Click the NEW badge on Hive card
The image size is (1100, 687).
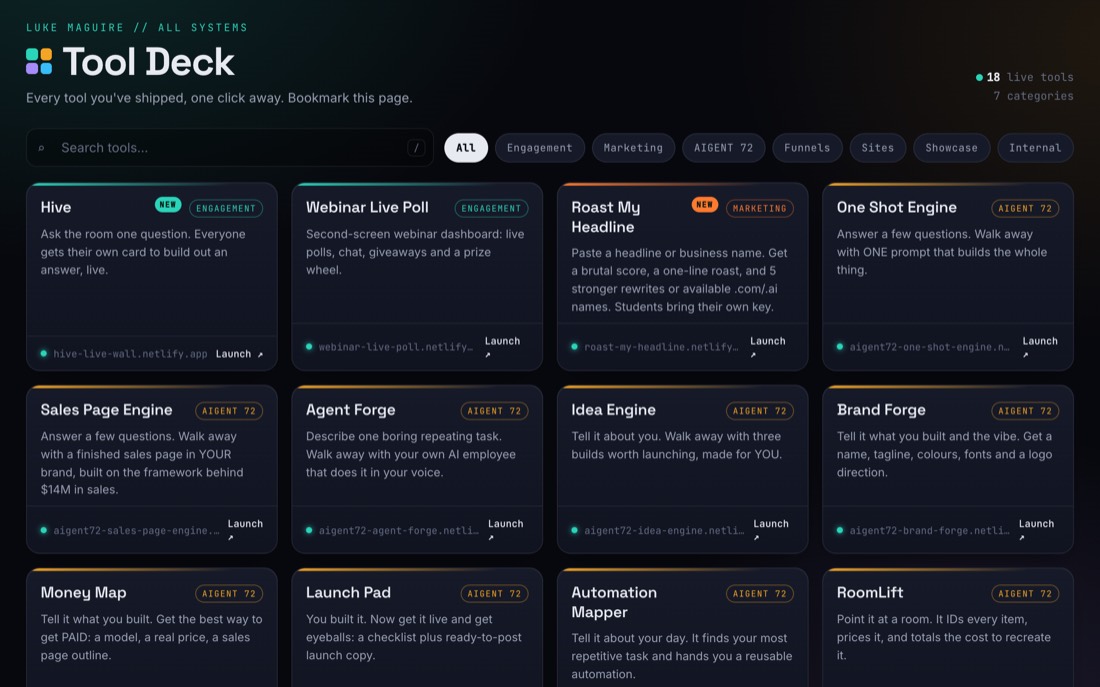(x=168, y=205)
